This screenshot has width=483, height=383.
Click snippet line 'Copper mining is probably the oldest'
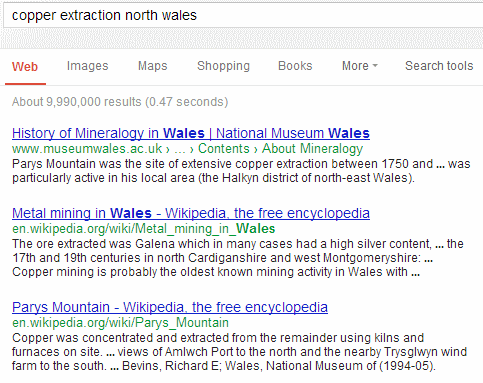tap(216, 272)
